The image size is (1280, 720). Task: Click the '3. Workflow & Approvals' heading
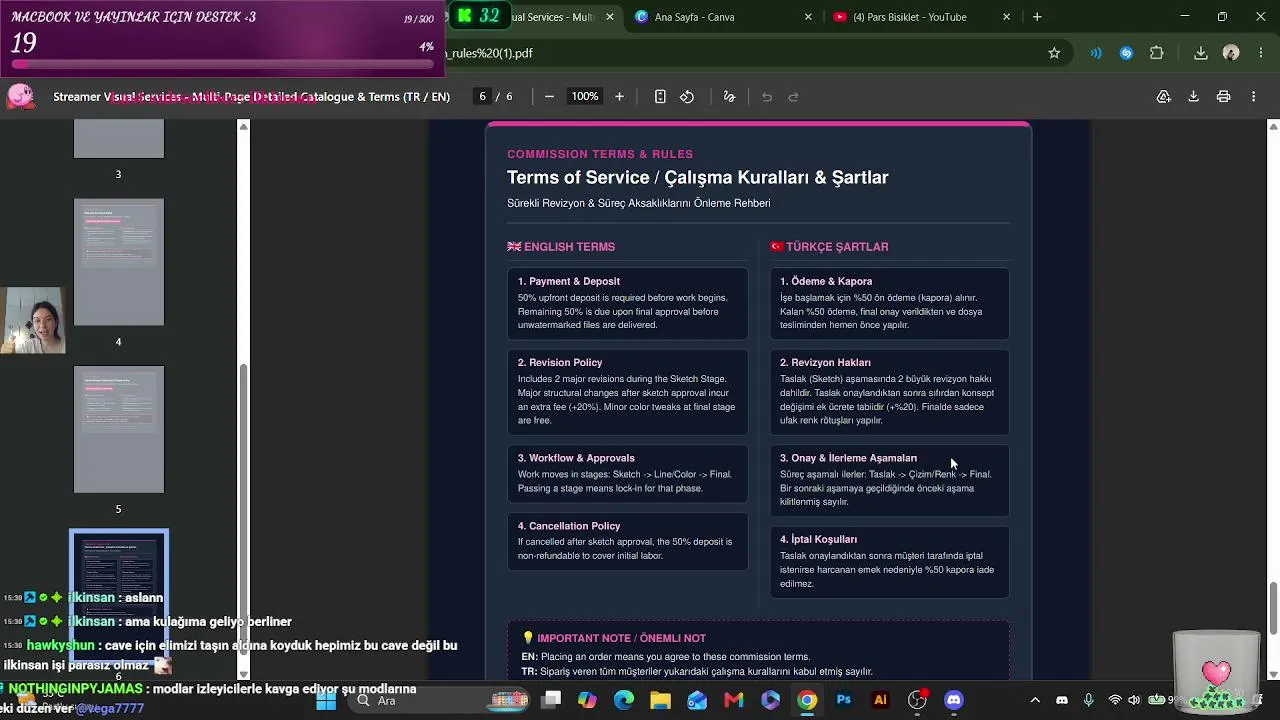(576, 458)
